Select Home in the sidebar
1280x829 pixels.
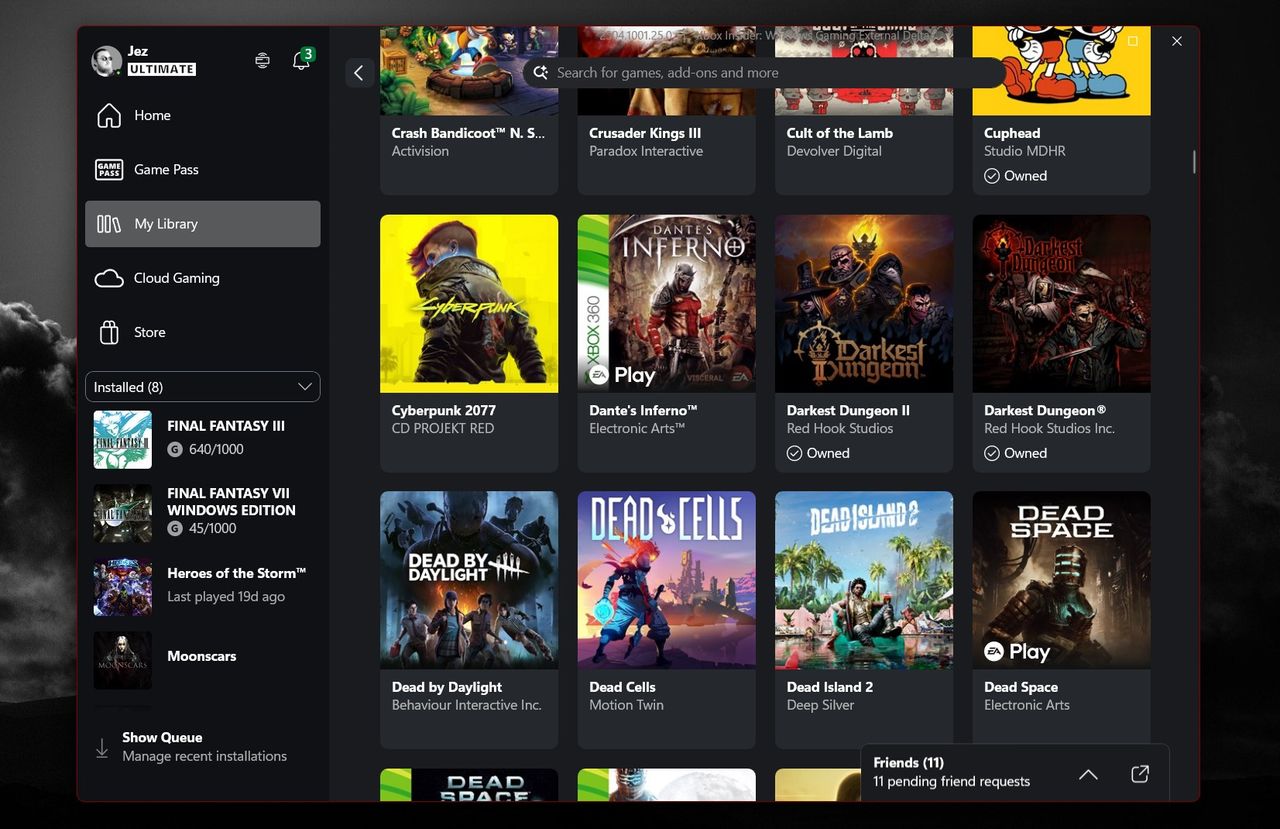tap(152, 115)
